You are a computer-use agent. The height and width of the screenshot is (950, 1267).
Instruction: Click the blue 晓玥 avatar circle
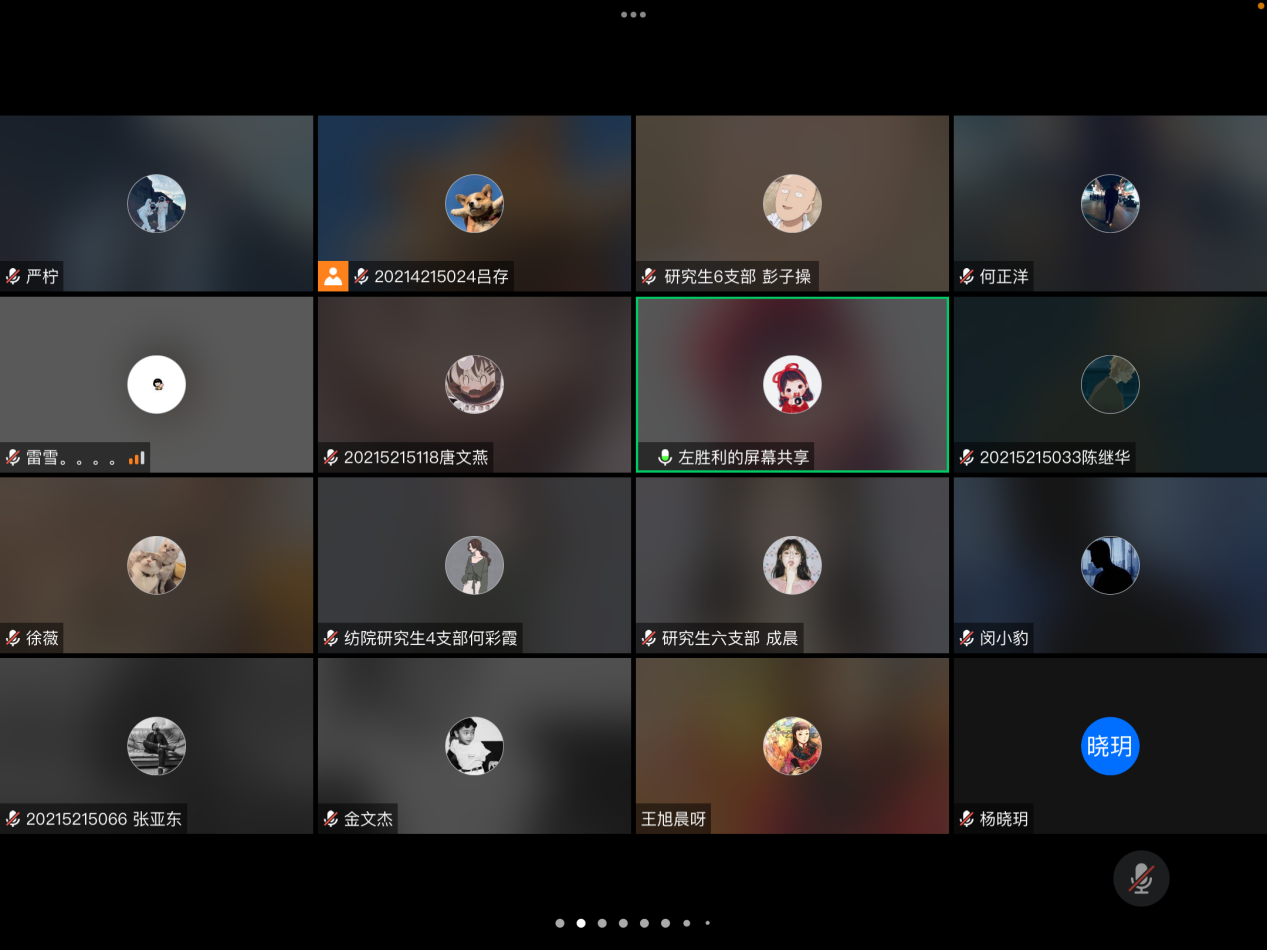[1110, 746]
